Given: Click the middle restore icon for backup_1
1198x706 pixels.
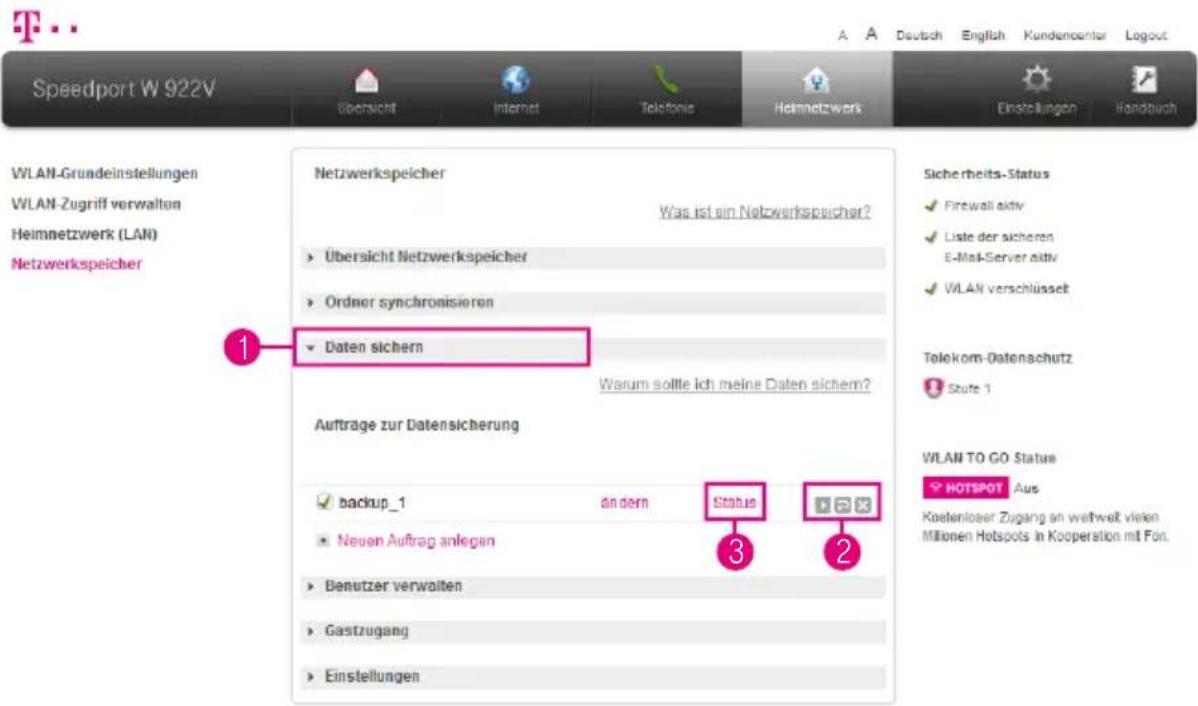Looking at the screenshot, I should tap(842, 505).
